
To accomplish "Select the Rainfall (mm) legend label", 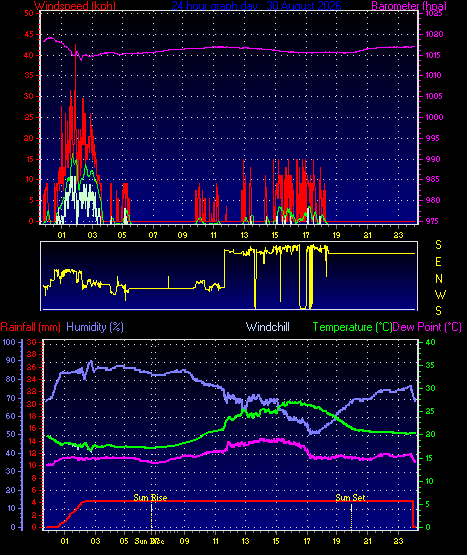I will pos(30,327).
